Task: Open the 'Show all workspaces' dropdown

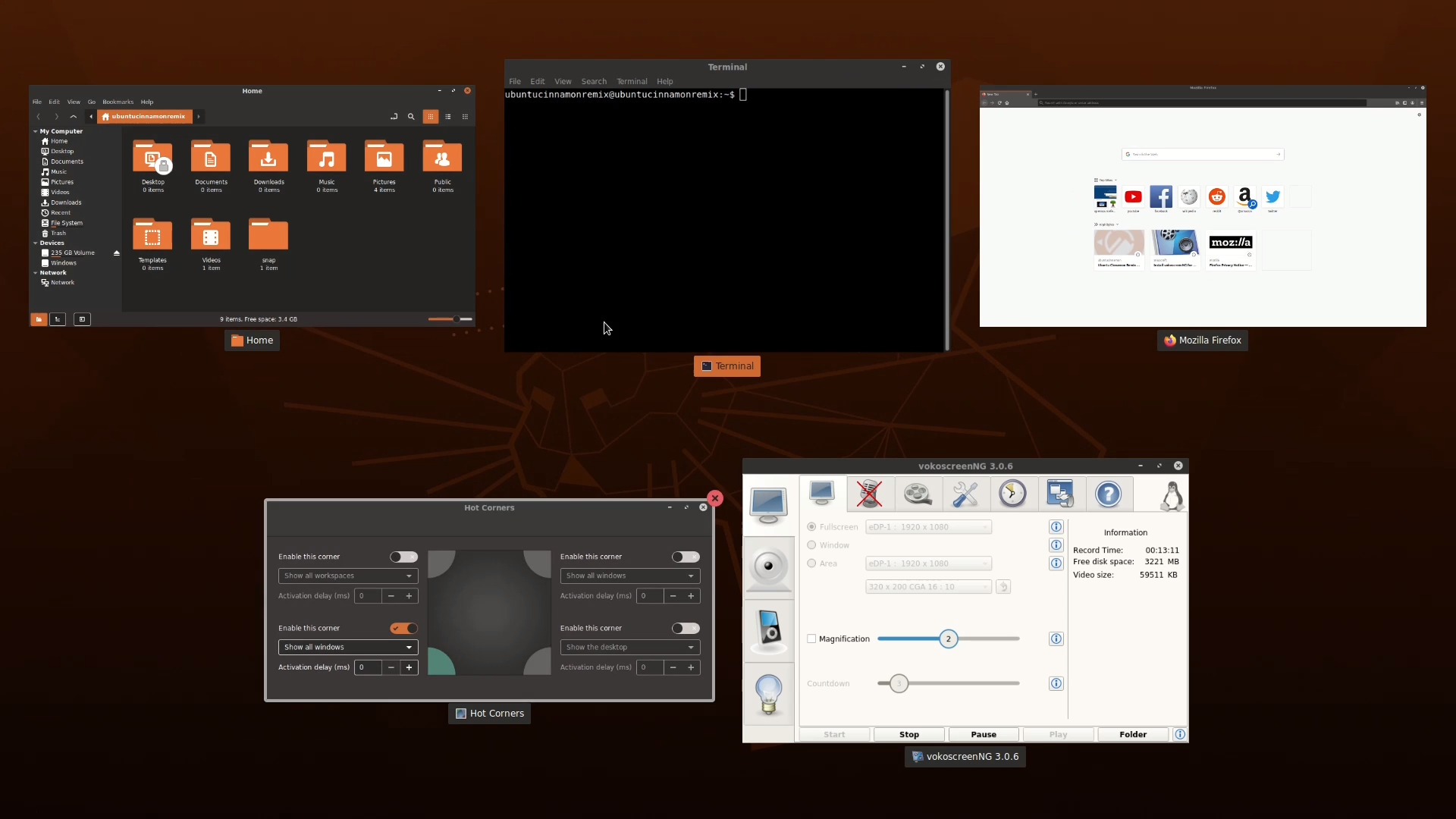Action: pyautogui.click(x=347, y=576)
